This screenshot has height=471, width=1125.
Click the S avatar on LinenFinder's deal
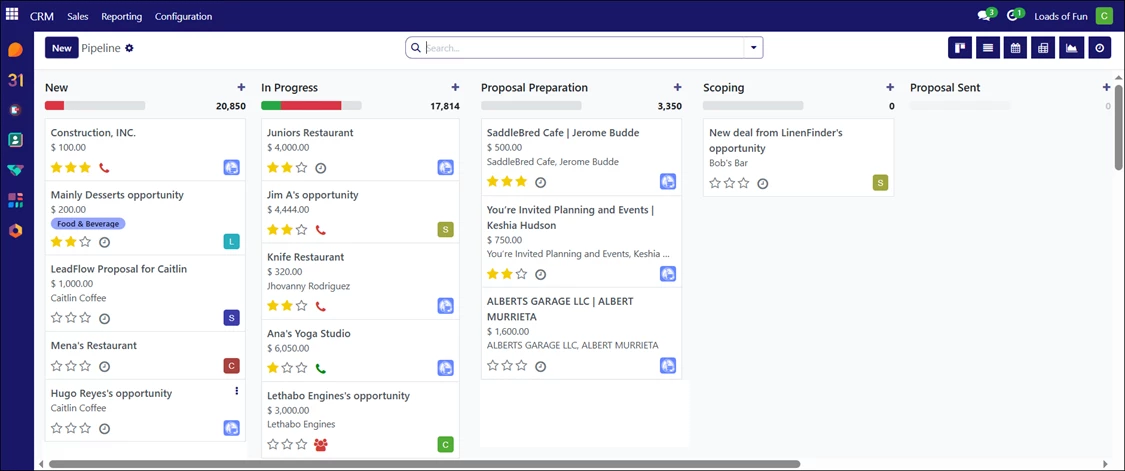tap(880, 183)
